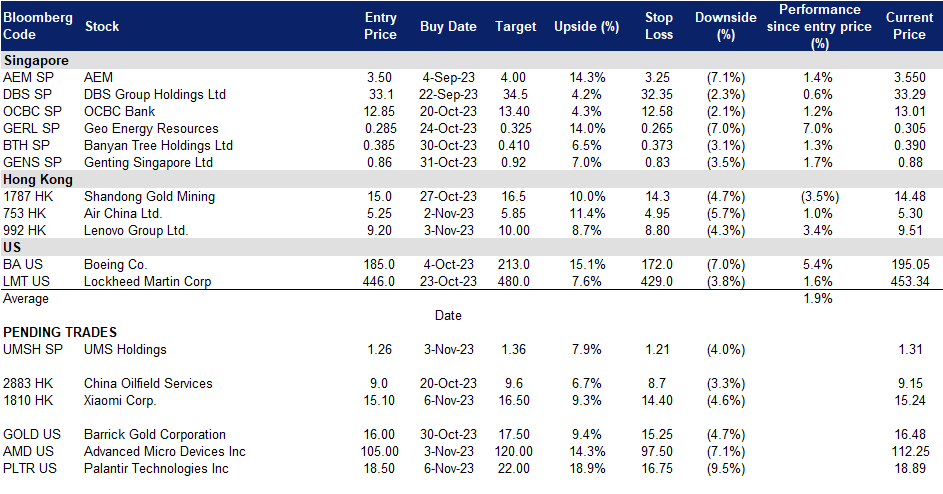943x494 pixels.
Task: Select Barrick Gold Corporation stock name
Action: [x=155, y=434]
